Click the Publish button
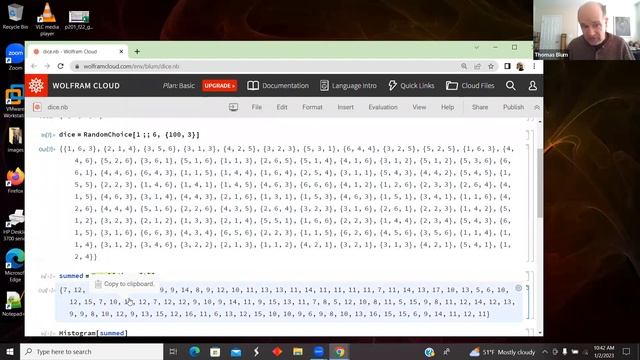Viewport: 640px width, 360px height. (513, 107)
